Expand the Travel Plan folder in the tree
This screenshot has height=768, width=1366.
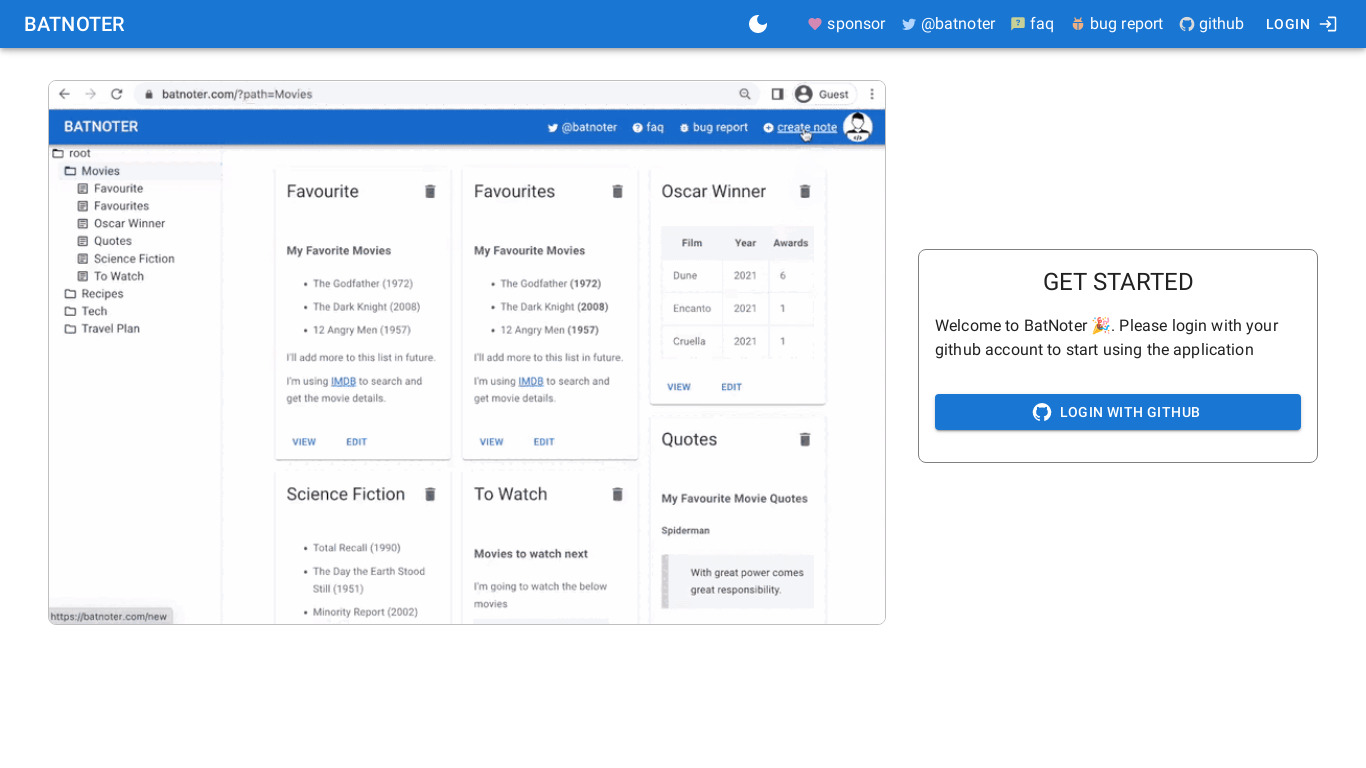pos(110,329)
